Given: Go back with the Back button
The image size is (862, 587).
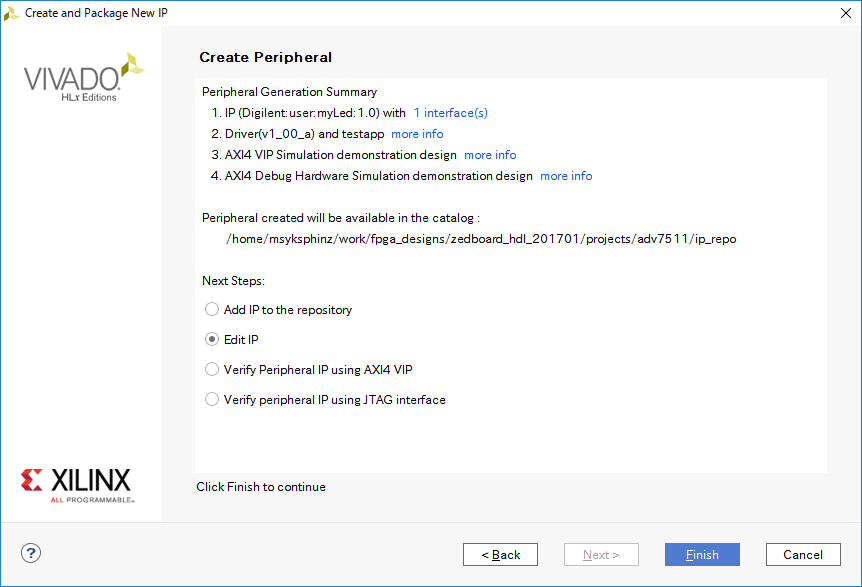Looking at the screenshot, I should click(x=500, y=555).
